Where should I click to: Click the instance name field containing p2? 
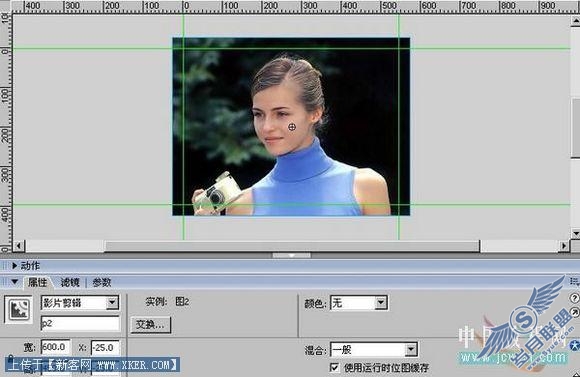coord(80,323)
